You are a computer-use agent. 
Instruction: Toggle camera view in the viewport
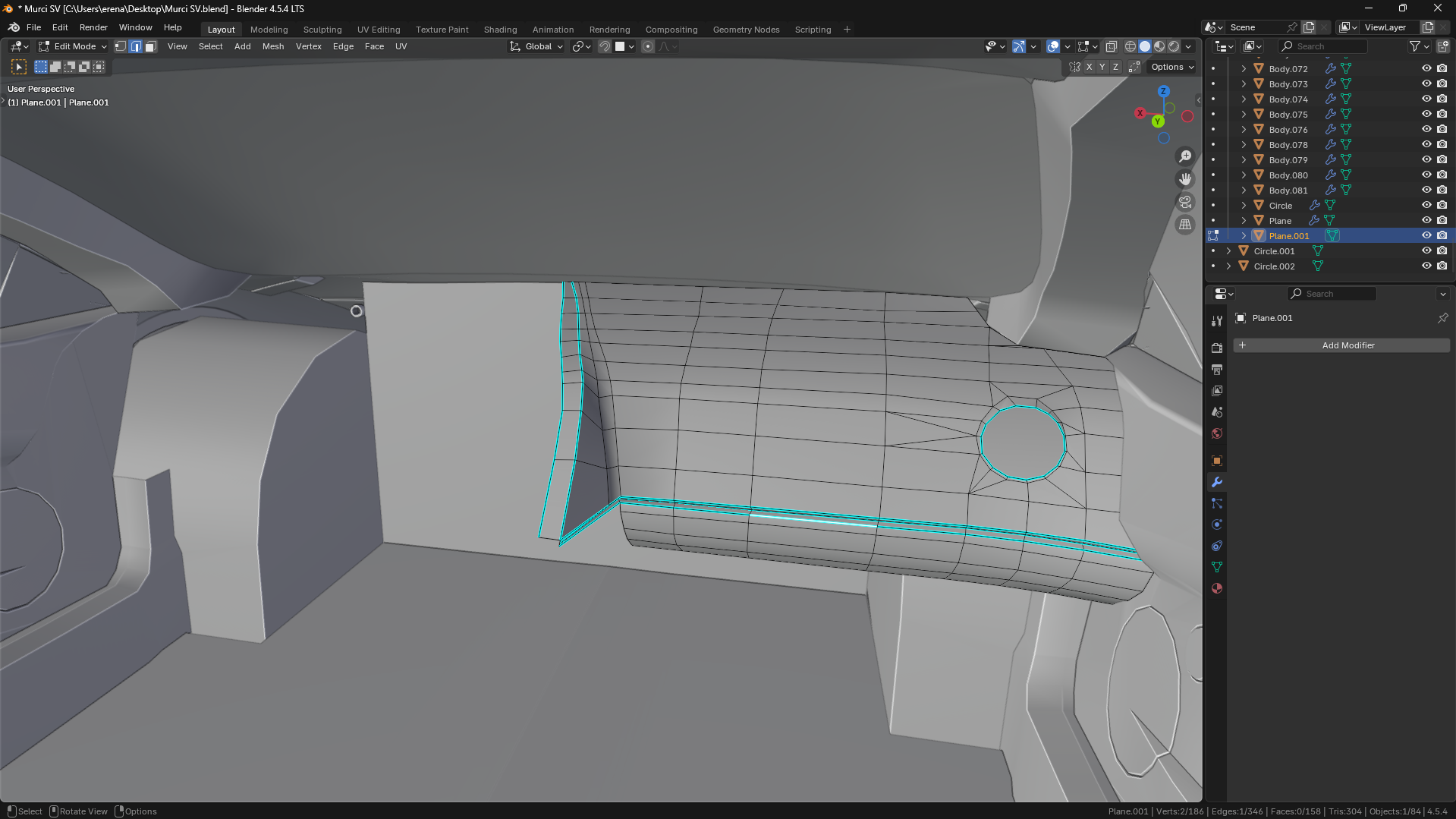(1184, 202)
